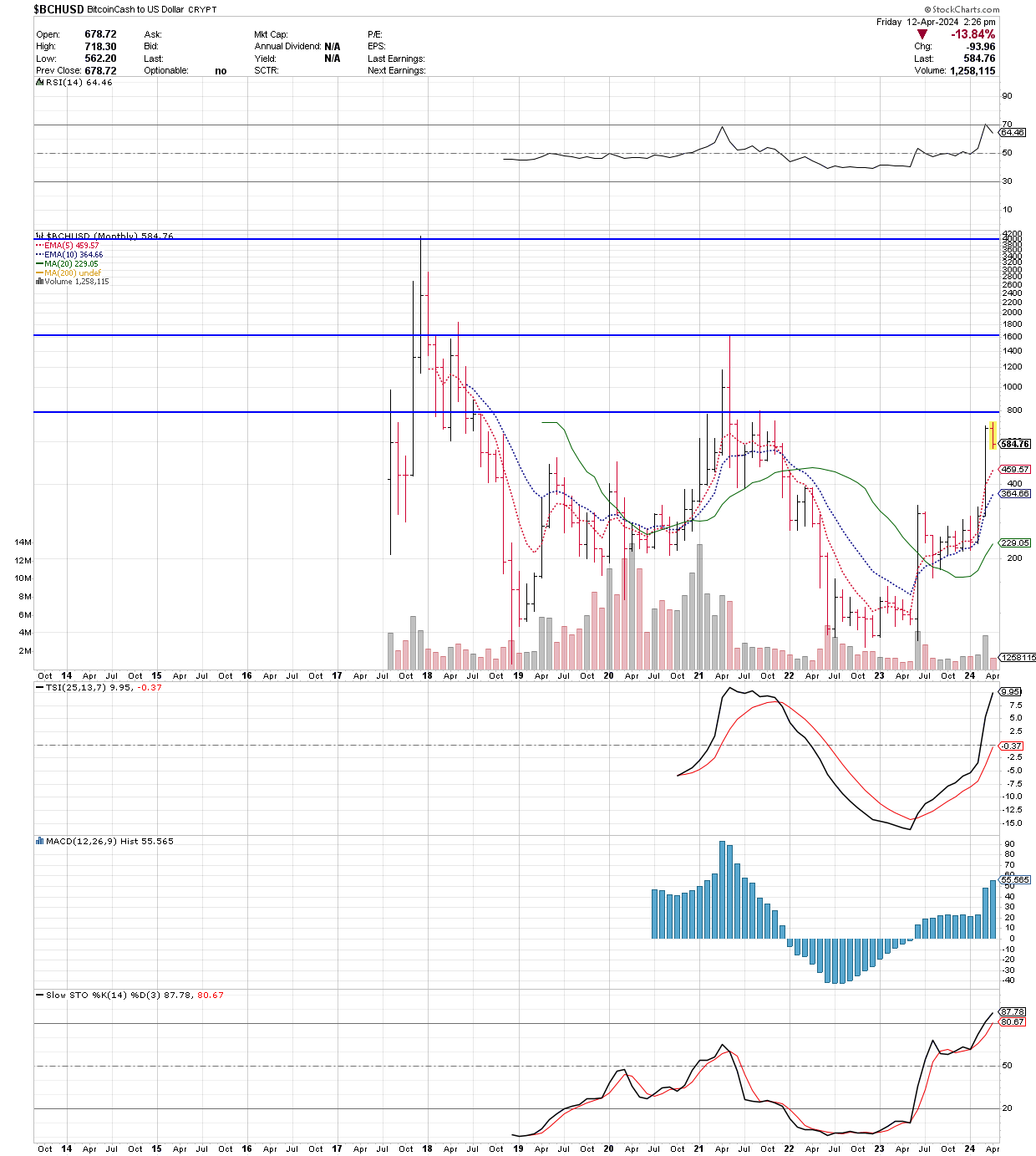1036x1156 pixels.
Task: Click the Chg value -93.96
Action: tap(979, 47)
